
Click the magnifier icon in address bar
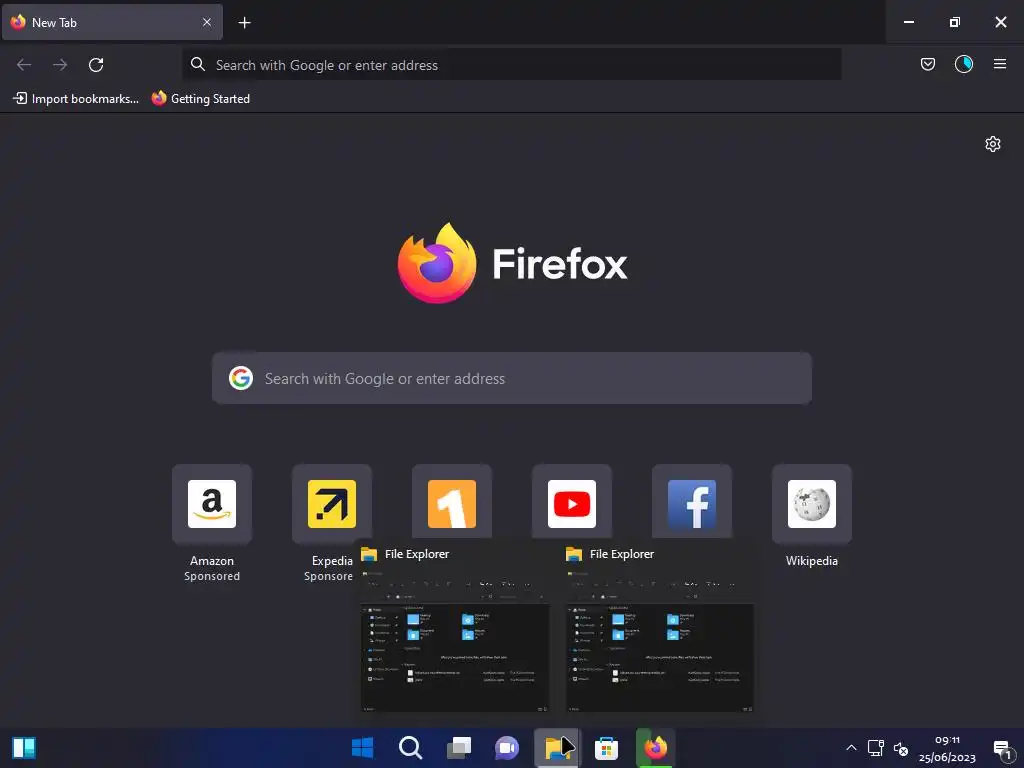(198, 64)
